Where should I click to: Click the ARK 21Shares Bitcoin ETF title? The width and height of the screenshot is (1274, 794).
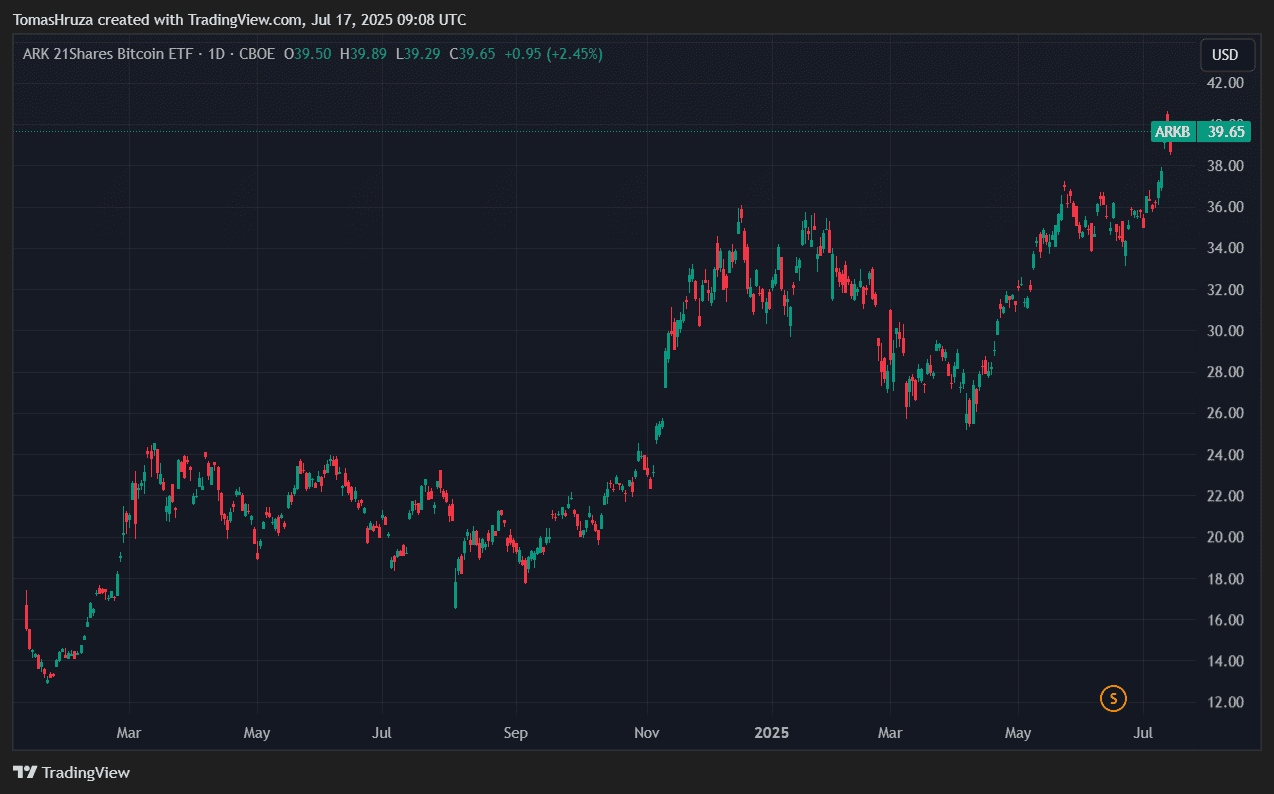coord(105,54)
